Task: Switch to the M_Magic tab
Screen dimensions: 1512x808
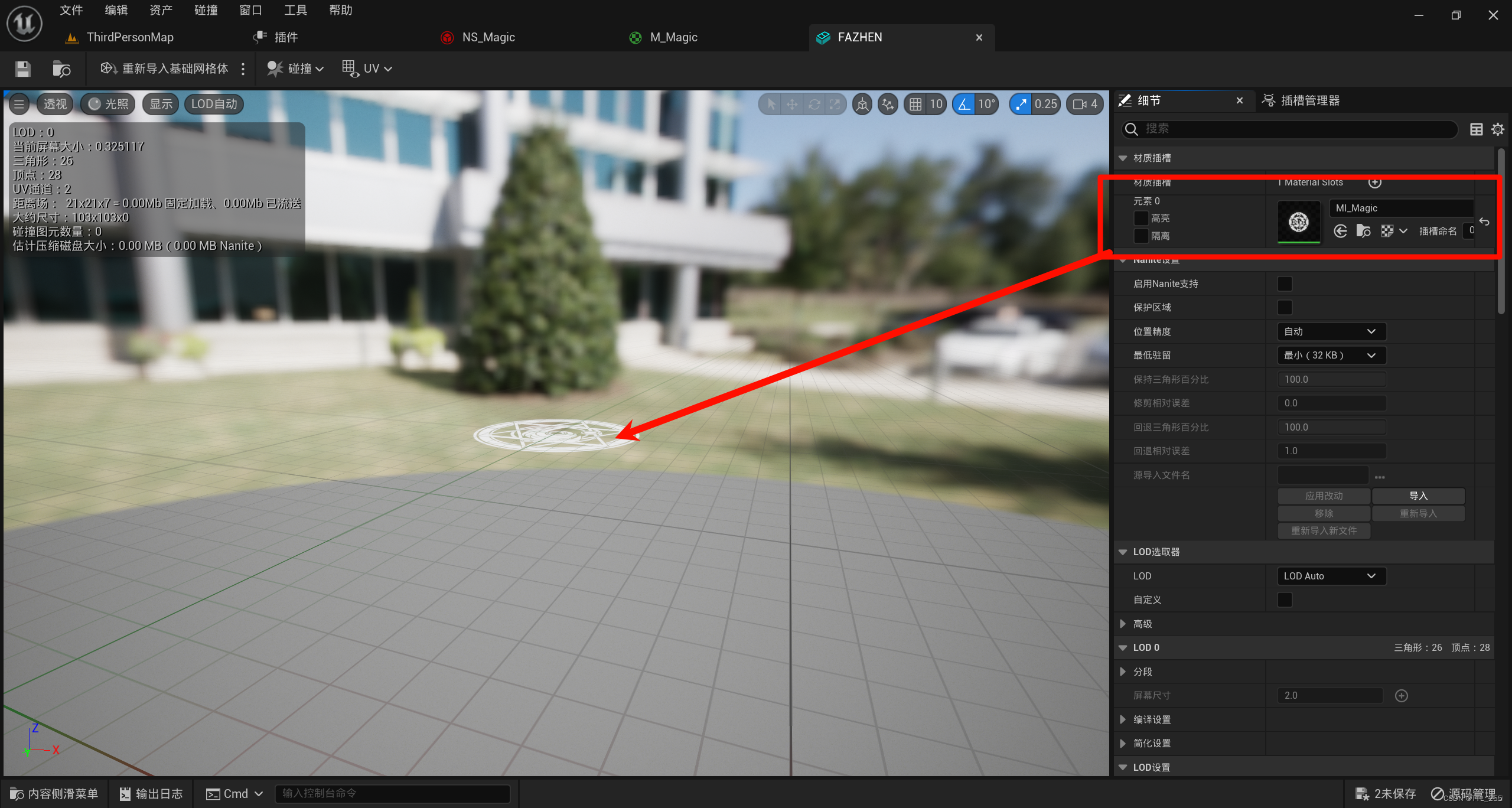Action: [x=673, y=38]
